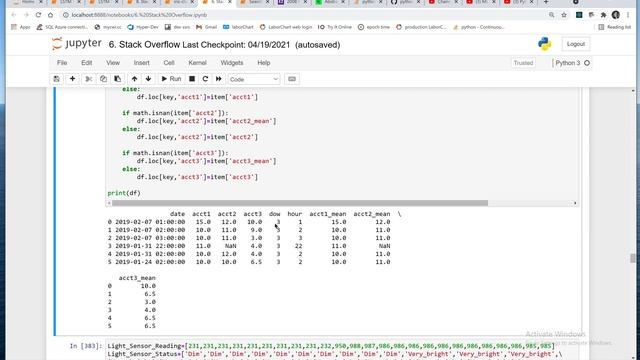
Task: Open the View menu
Action: tap(113, 63)
